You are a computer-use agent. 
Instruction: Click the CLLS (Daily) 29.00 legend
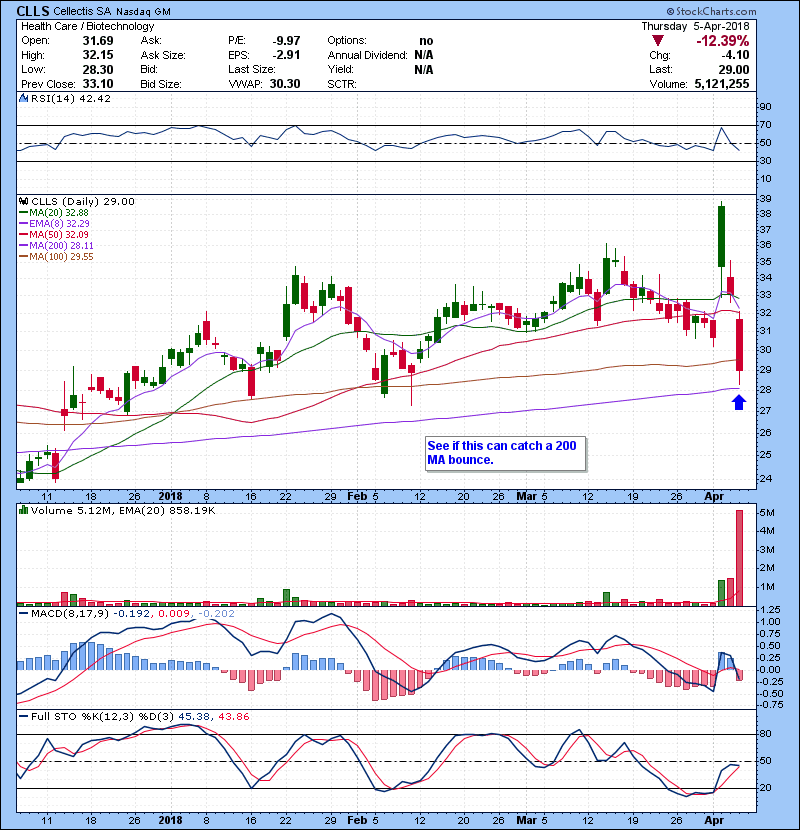(83, 201)
